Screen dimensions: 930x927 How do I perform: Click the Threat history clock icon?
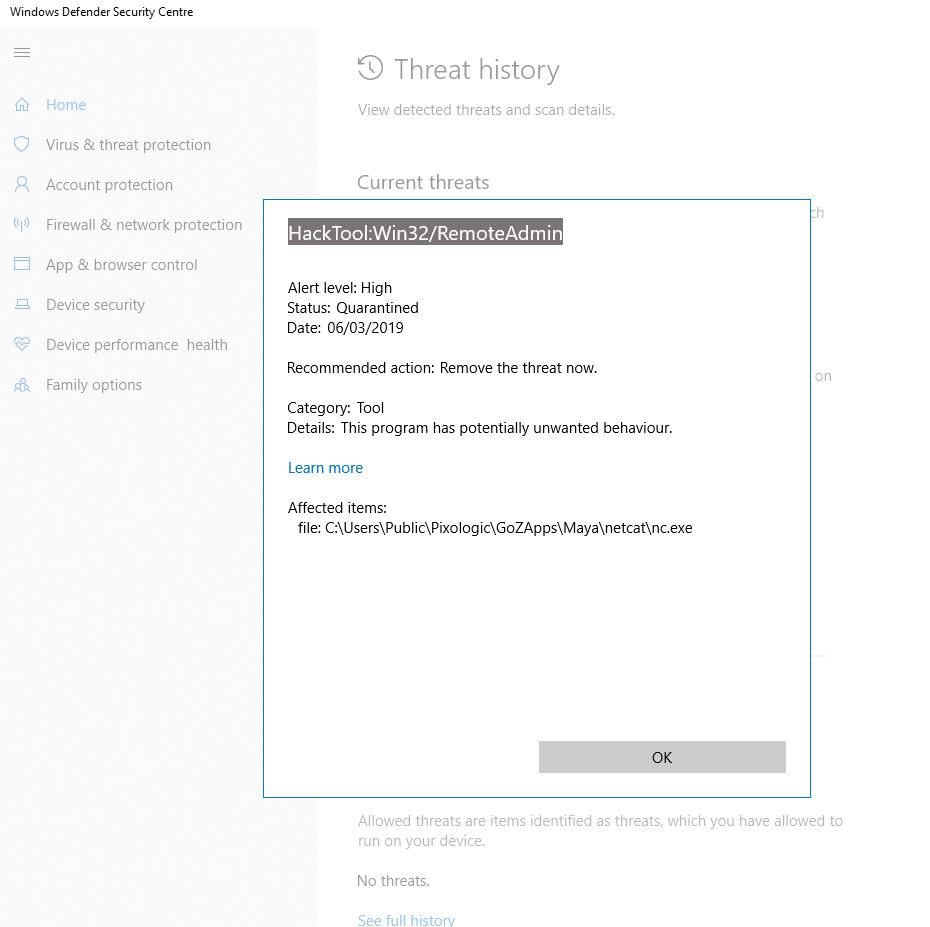(x=371, y=68)
